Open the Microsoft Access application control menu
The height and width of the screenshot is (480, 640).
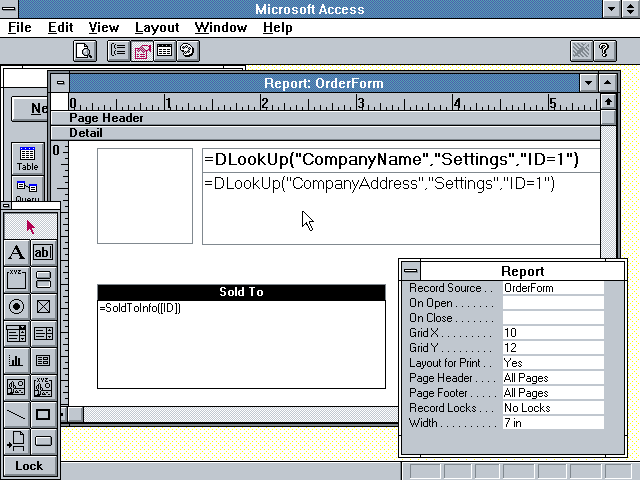click(9, 9)
